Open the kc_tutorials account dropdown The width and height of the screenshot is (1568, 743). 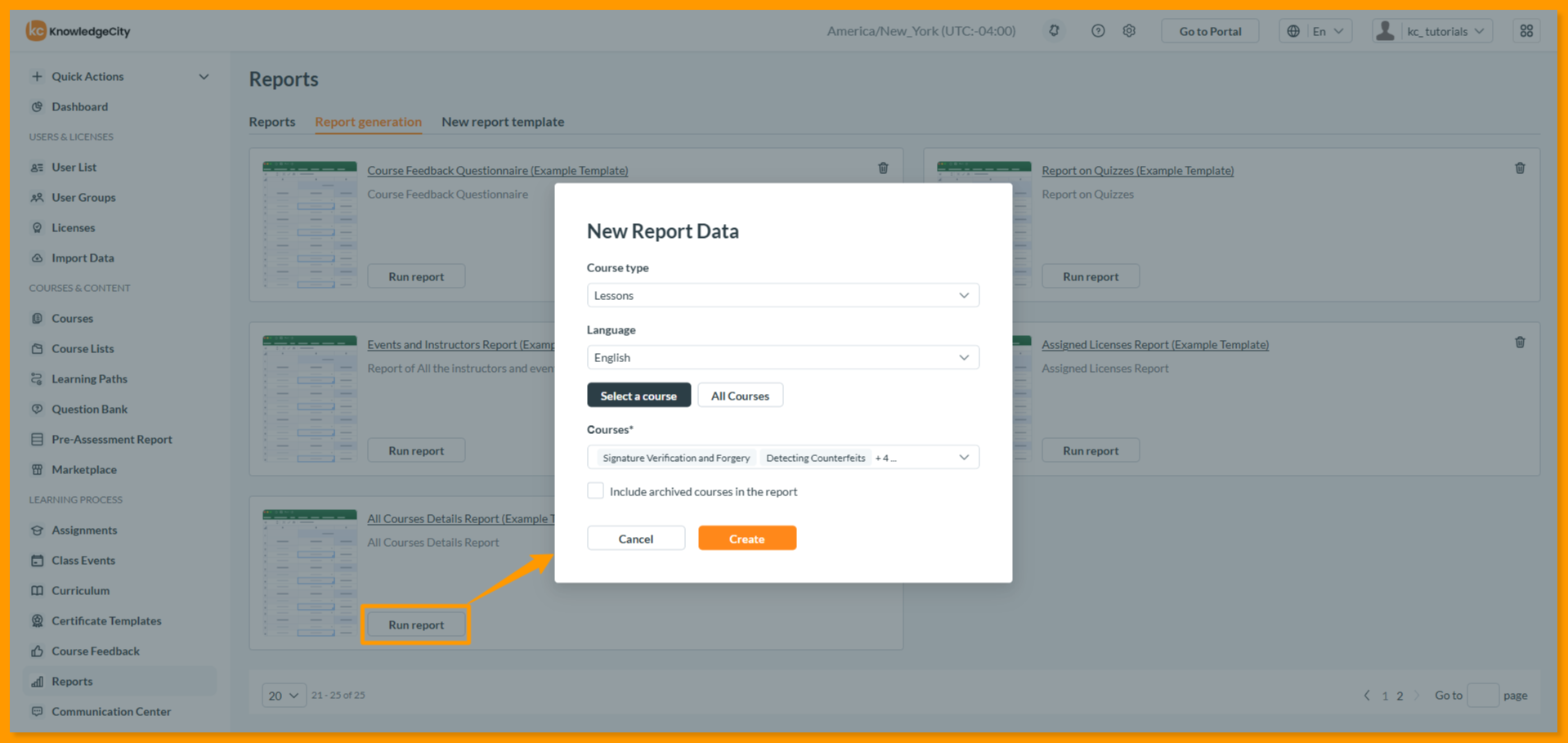(x=1432, y=31)
